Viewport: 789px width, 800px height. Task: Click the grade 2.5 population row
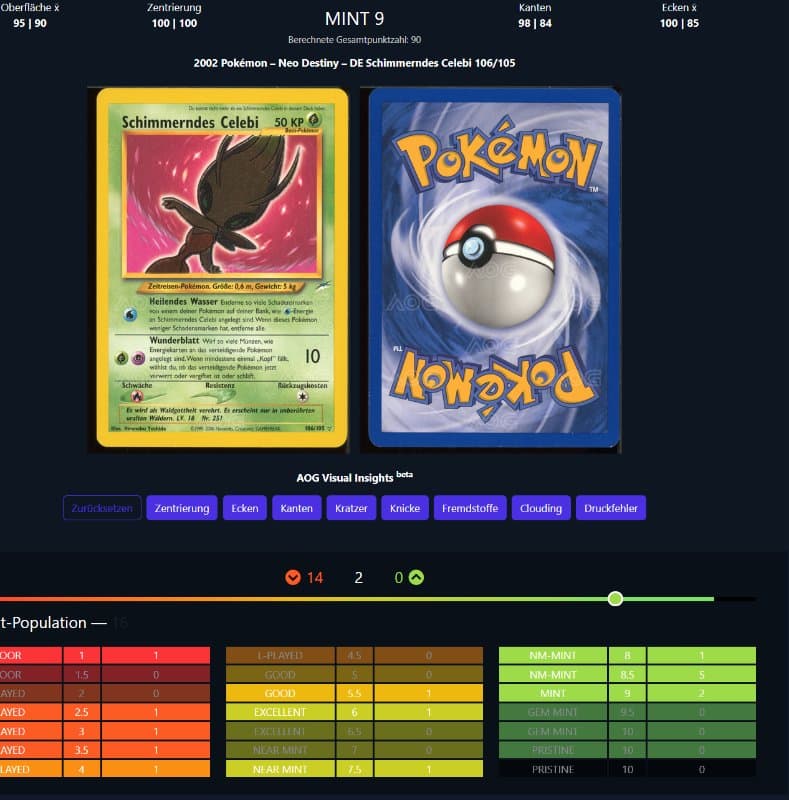pyautogui.click(x=105, y=712)
